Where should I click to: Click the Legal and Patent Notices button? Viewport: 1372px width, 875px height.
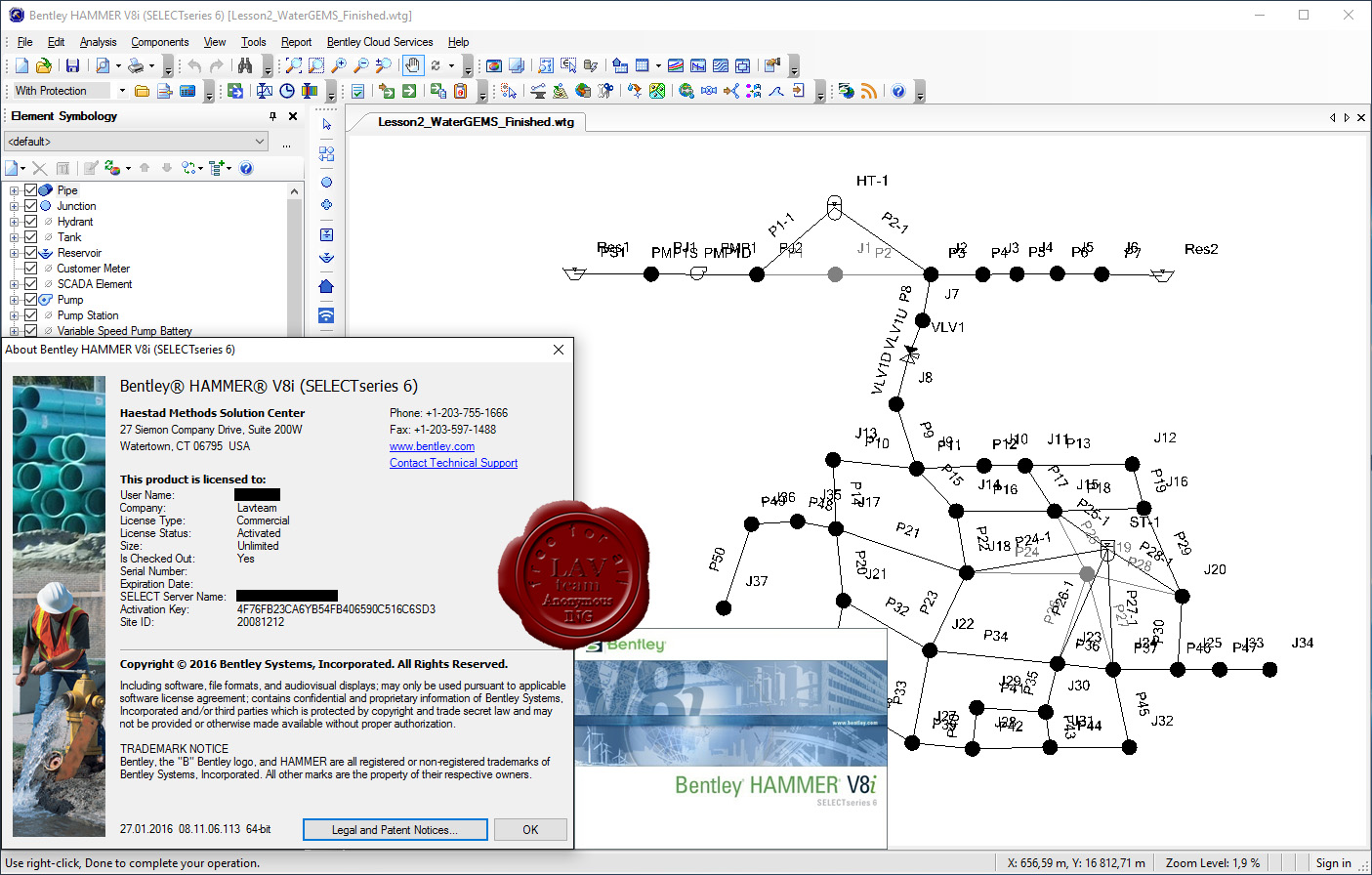[395, 830]
